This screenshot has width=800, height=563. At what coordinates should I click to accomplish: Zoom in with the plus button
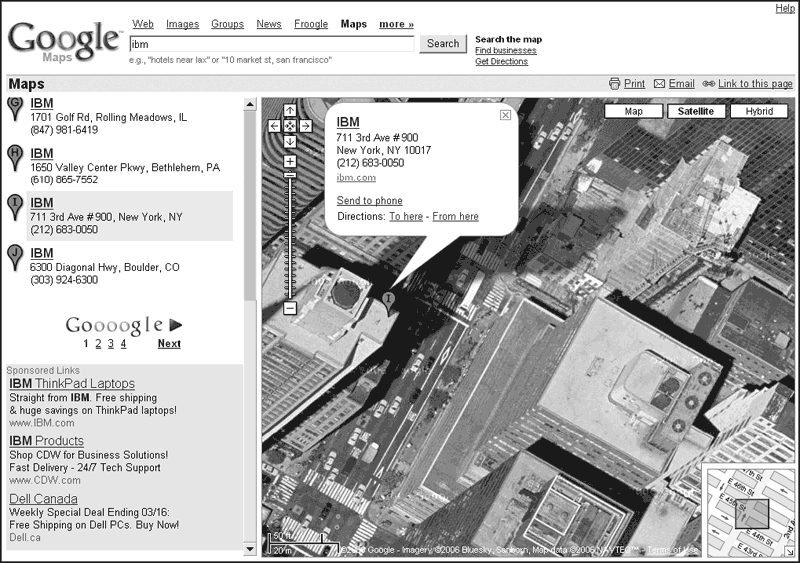click(x=290, y=161)
